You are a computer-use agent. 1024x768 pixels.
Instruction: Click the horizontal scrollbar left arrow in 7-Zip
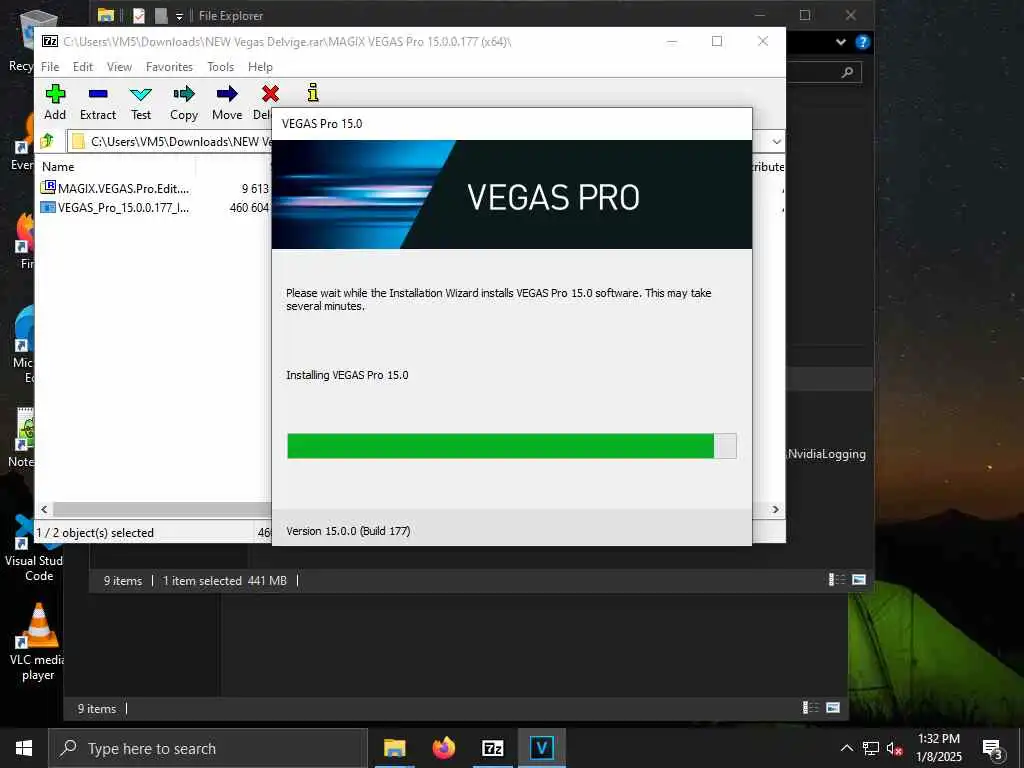tap(44, 509)
